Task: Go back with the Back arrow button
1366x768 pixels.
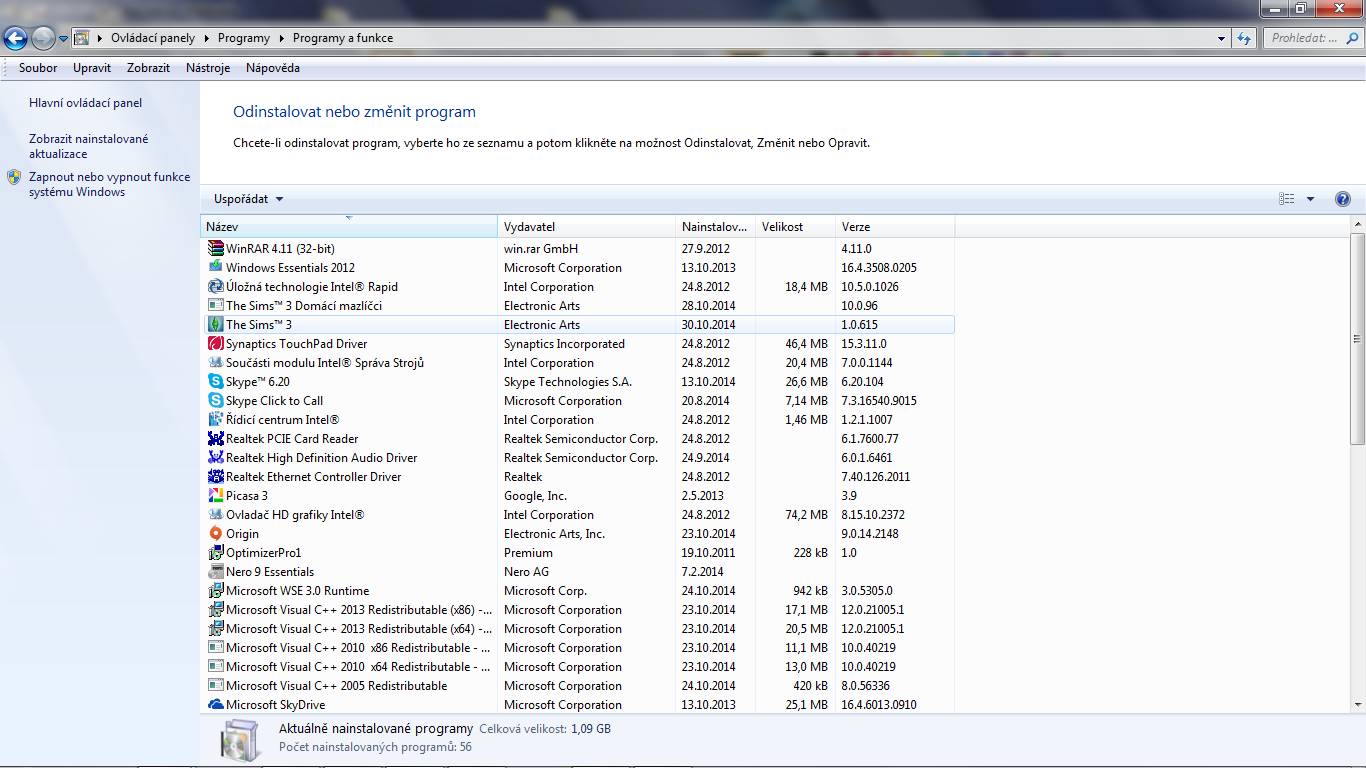Action: click(x=16, y=39)
